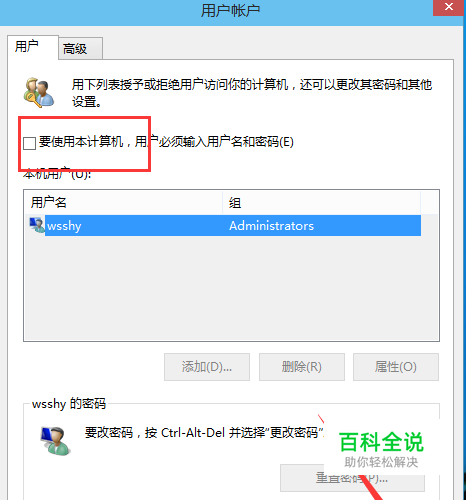
Task: Open 属性(O) properties button
Action: tap(396, 367)
